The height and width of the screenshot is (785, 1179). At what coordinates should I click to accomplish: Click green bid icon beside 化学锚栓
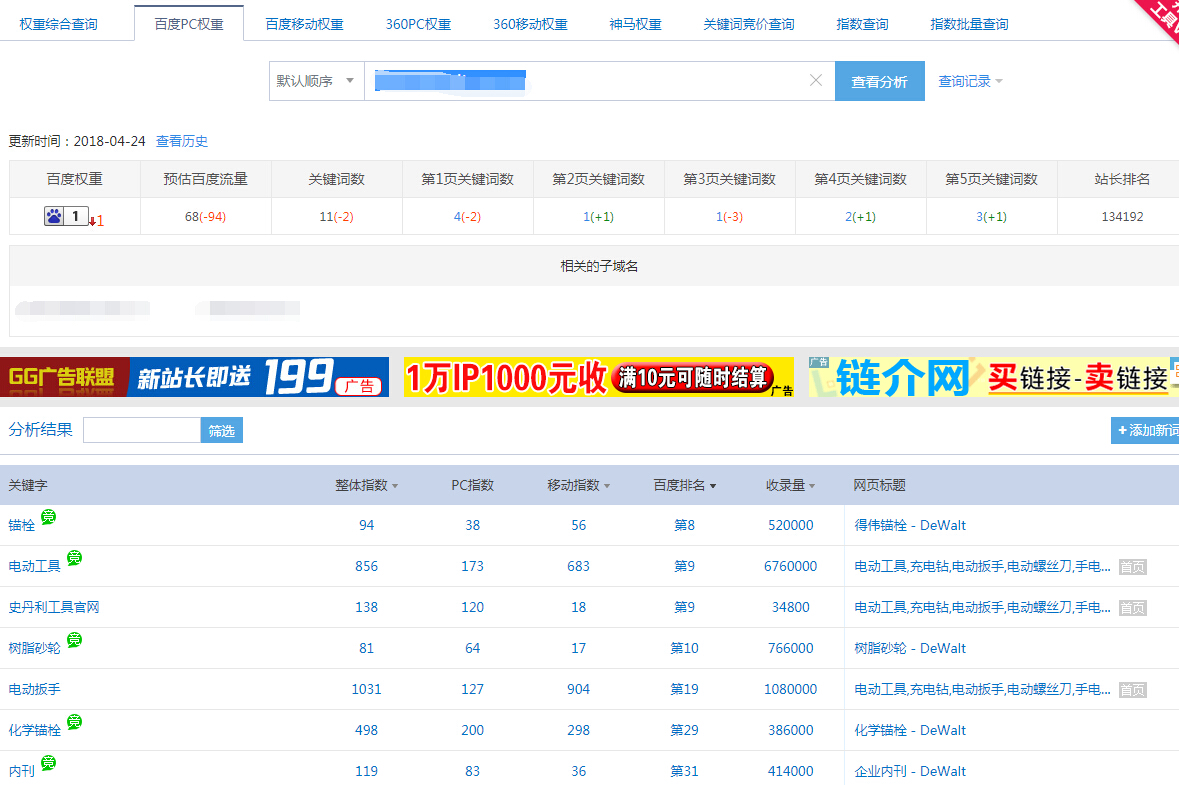pos(74,722)
